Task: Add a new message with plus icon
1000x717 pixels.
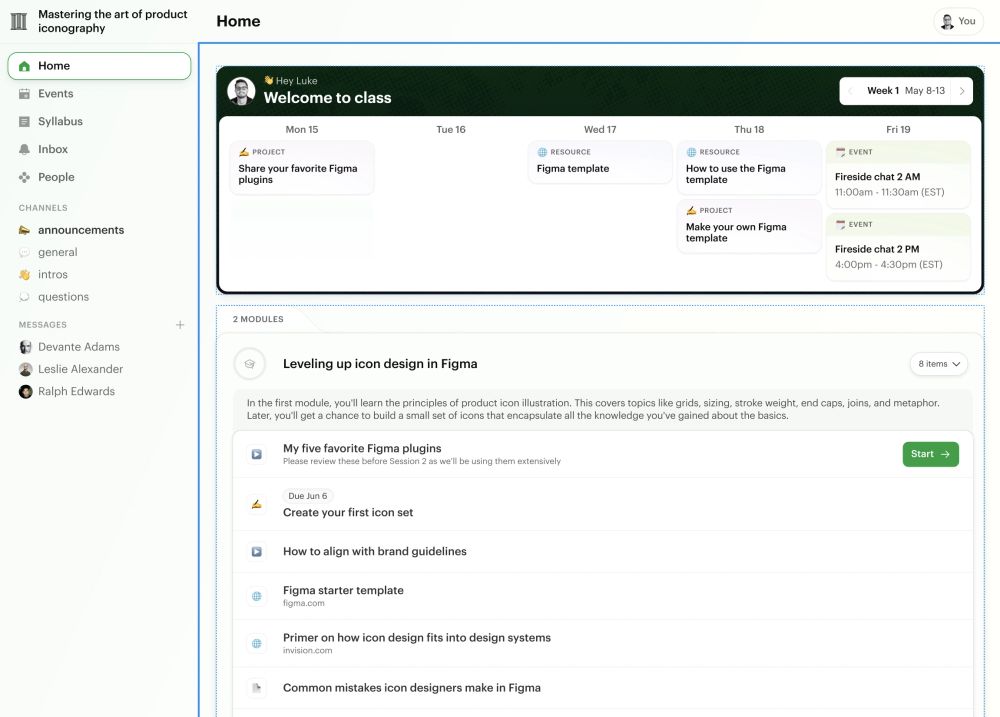Action: coord(180,325)
